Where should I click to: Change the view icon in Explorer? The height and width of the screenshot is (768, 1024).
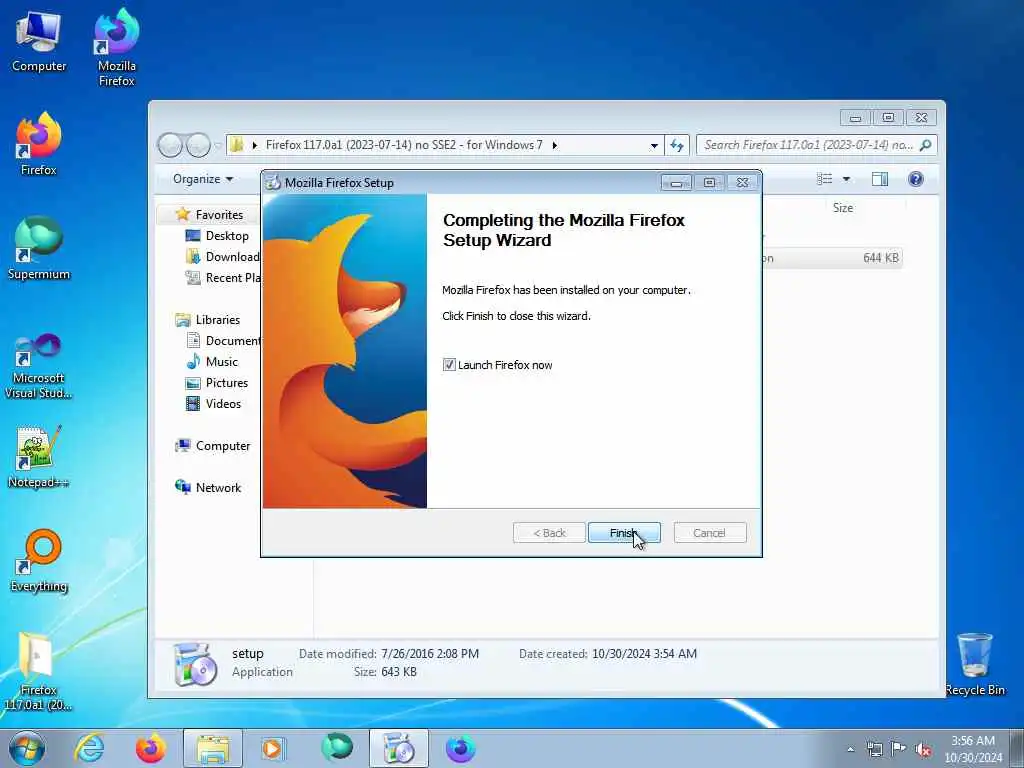825,179
